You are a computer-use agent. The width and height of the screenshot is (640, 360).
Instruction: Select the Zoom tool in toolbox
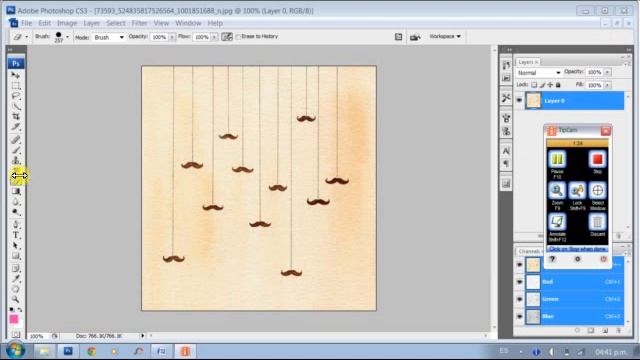click(x=16, y=299)
